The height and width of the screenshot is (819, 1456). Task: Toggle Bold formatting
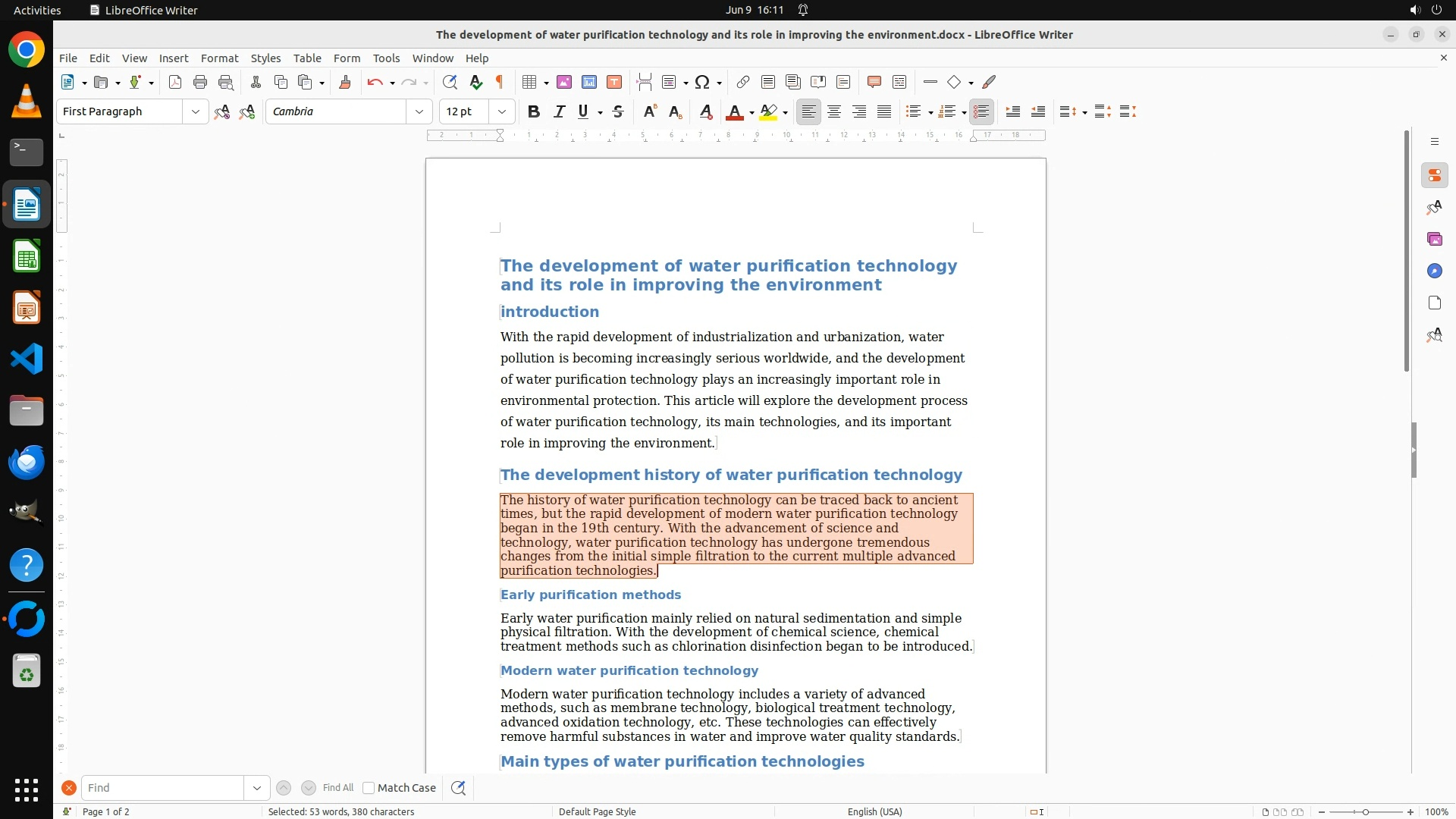click(x=534, y=111)
